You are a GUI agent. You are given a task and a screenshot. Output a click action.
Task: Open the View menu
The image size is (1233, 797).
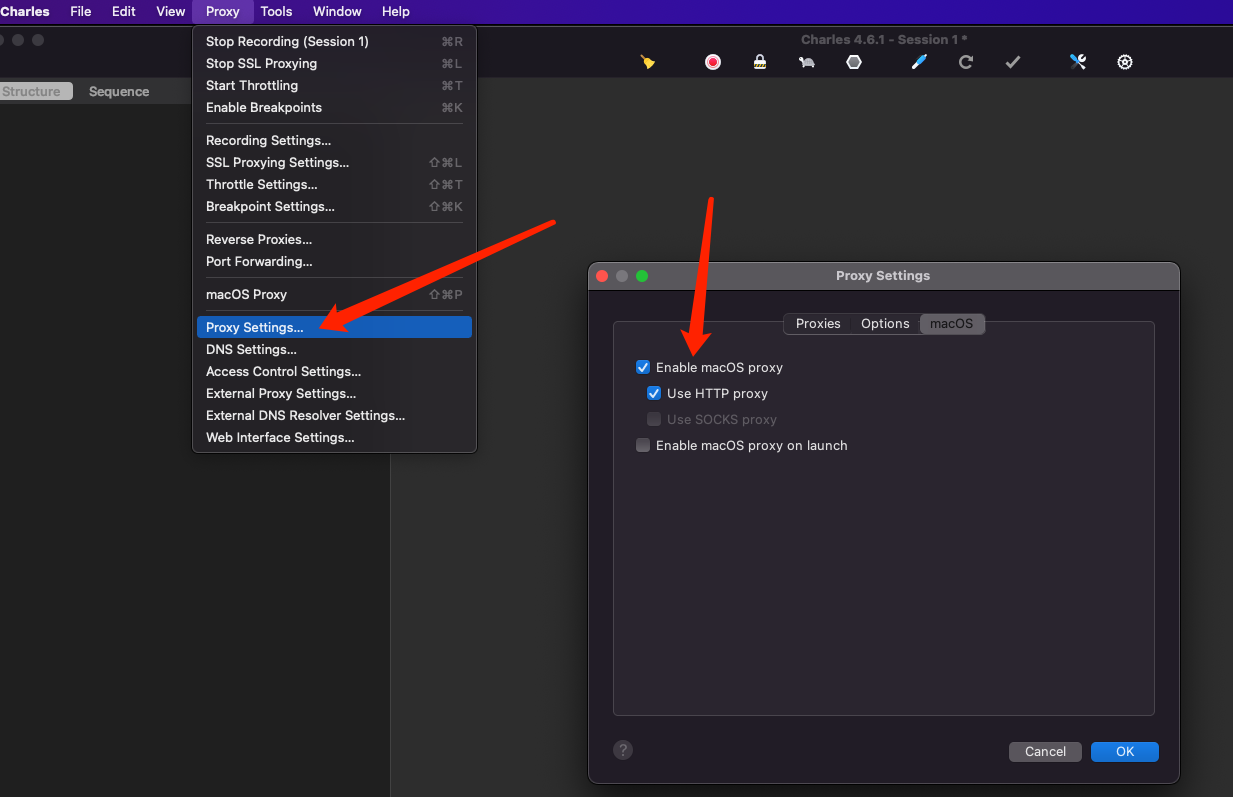[171, 11]
